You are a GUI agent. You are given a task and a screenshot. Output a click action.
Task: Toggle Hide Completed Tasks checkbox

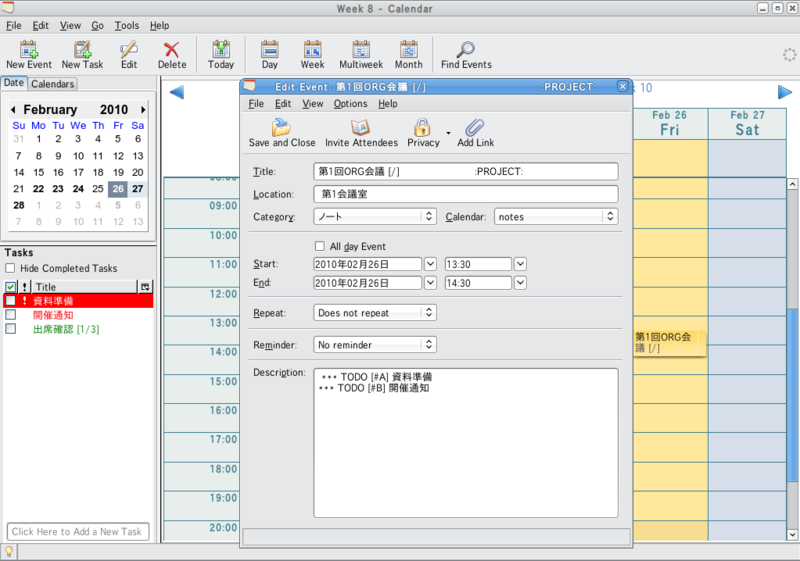[x=10, y=268]
